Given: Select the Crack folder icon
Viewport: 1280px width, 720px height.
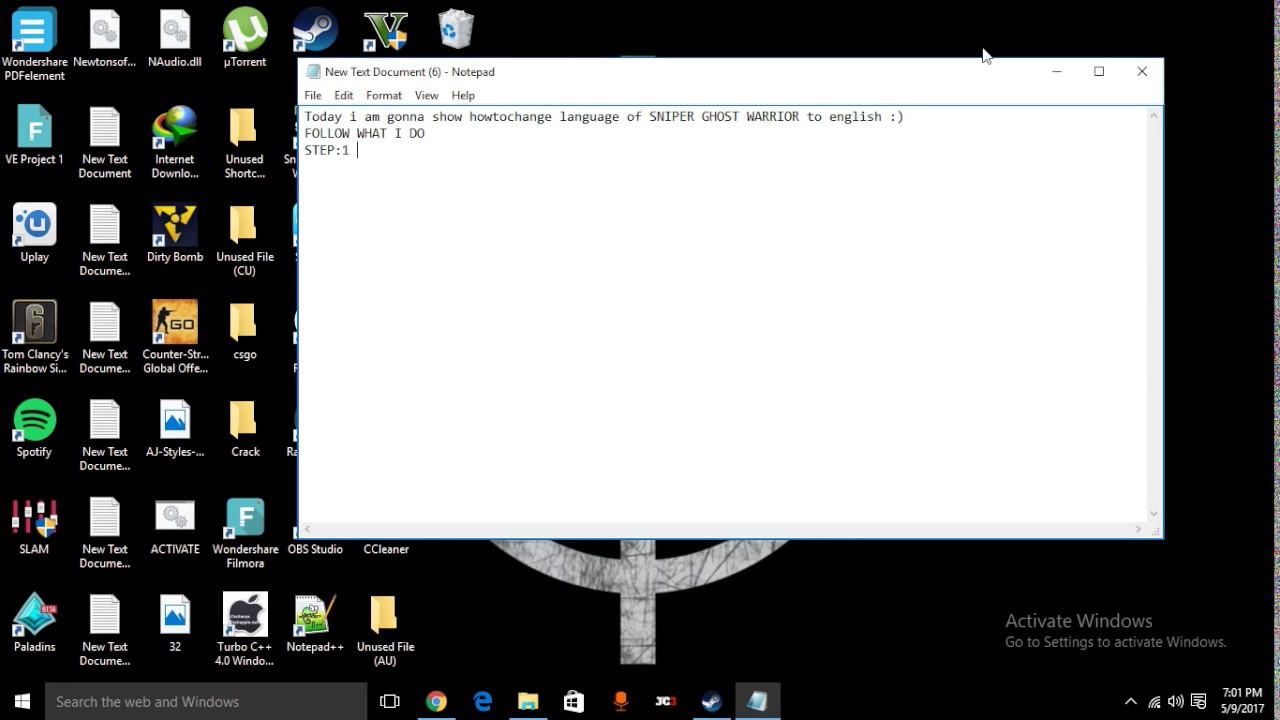Looking at the screenshot, I should 245,429.
